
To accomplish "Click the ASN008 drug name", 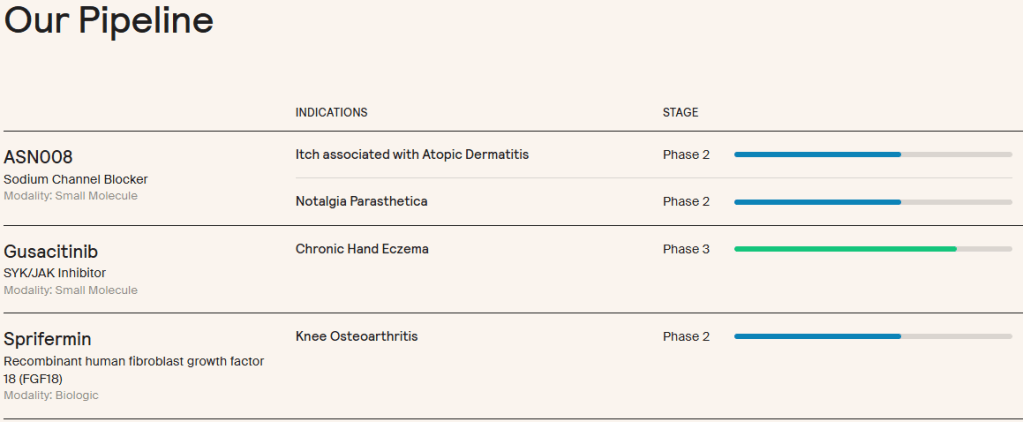I will click(38, 157).
